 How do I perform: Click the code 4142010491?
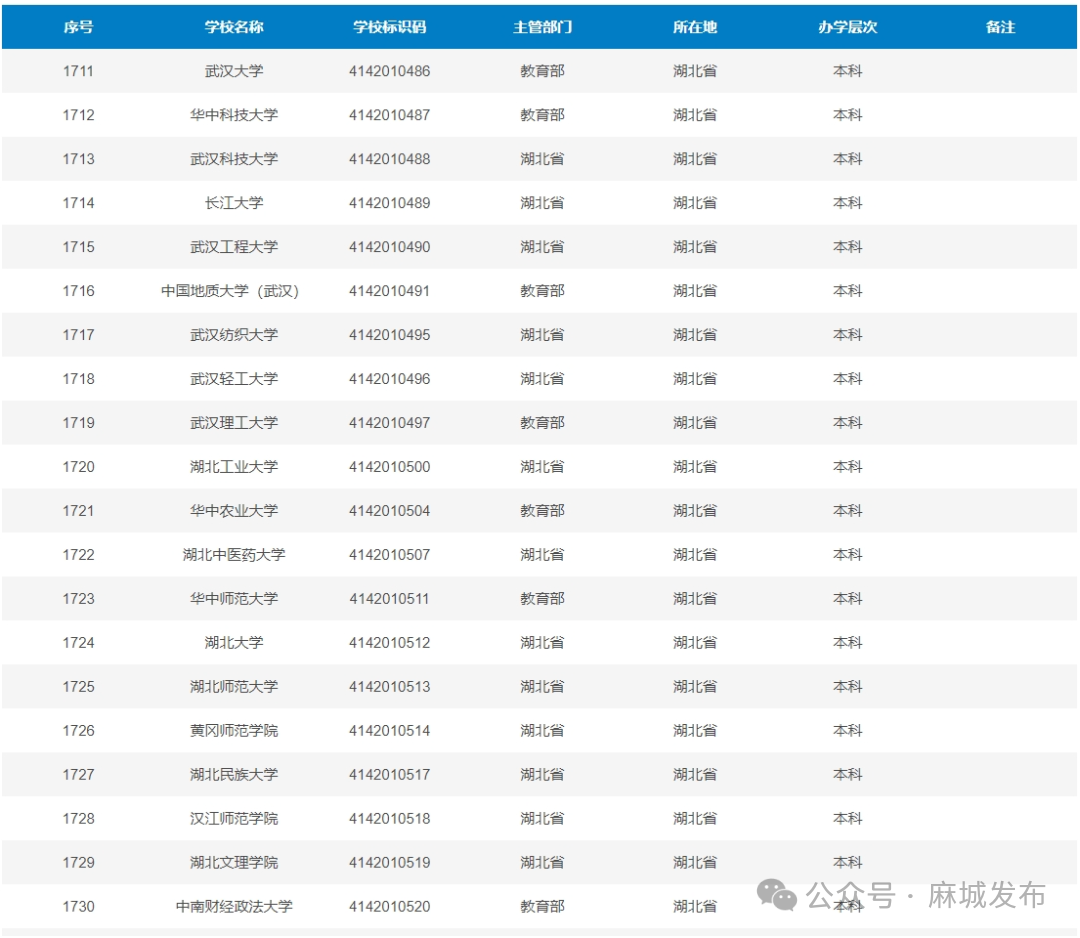coord(390,291)
